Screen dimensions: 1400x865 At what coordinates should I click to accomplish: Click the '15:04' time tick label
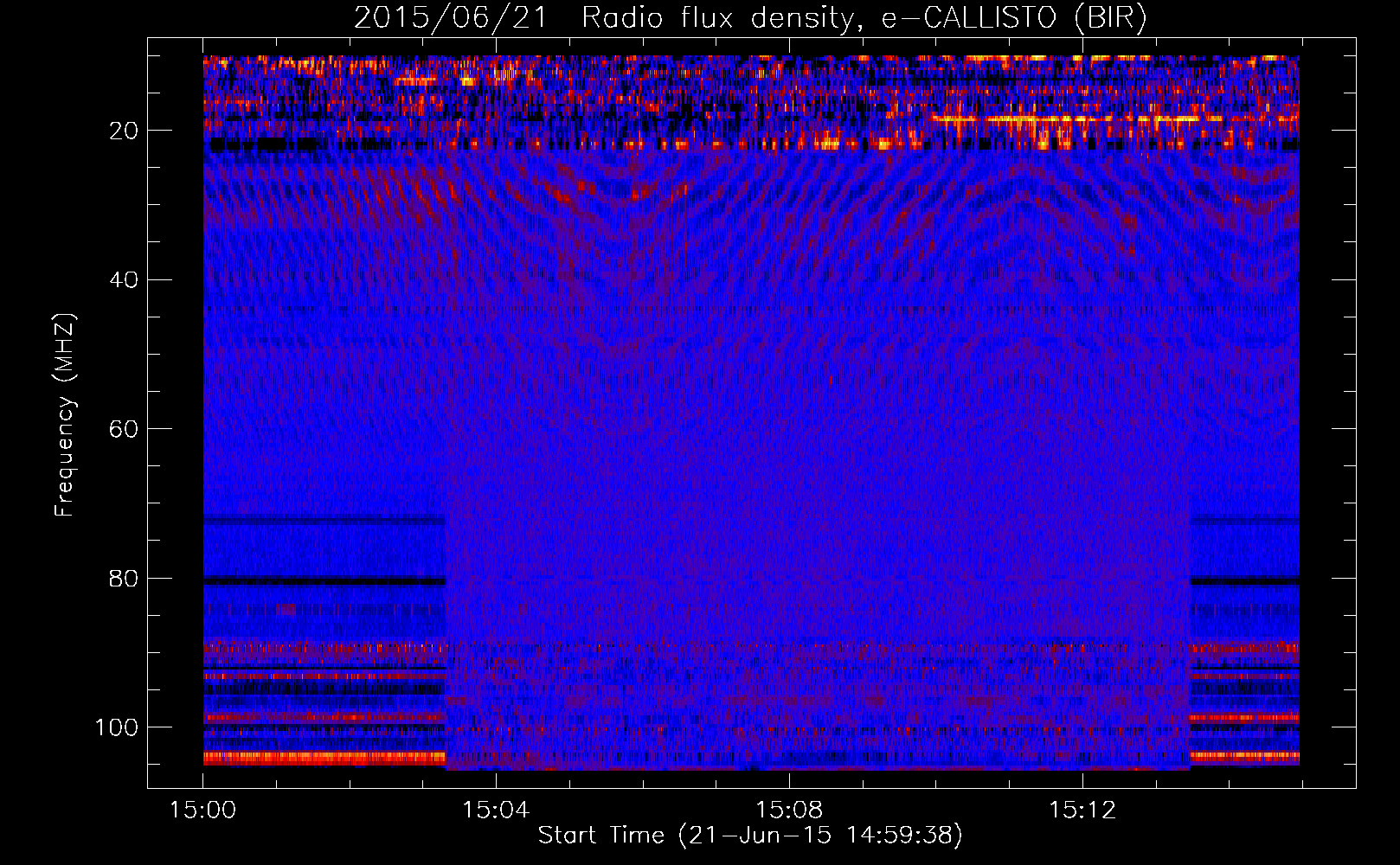(496, 811)
